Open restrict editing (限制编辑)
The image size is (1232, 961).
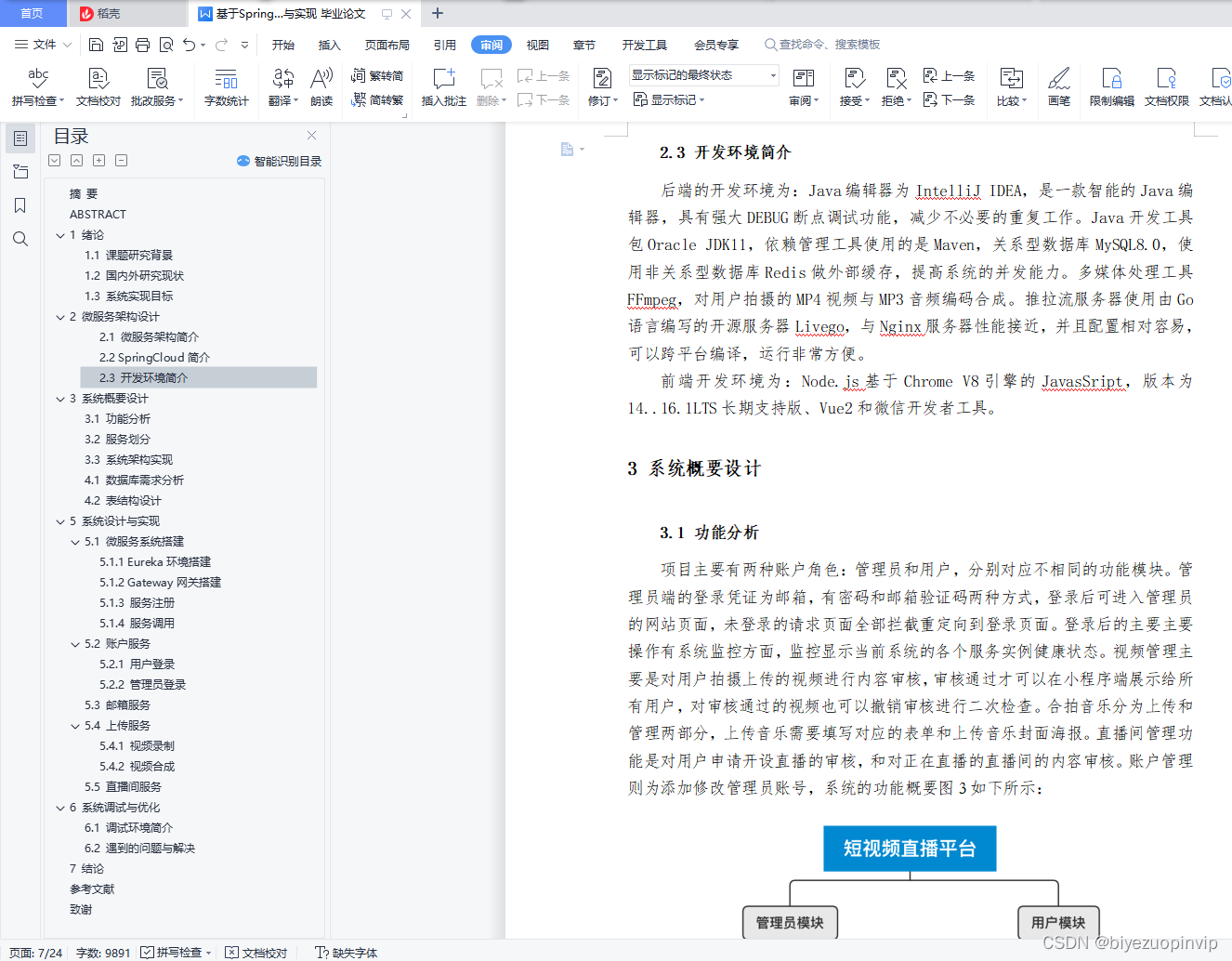point(1111,87)
